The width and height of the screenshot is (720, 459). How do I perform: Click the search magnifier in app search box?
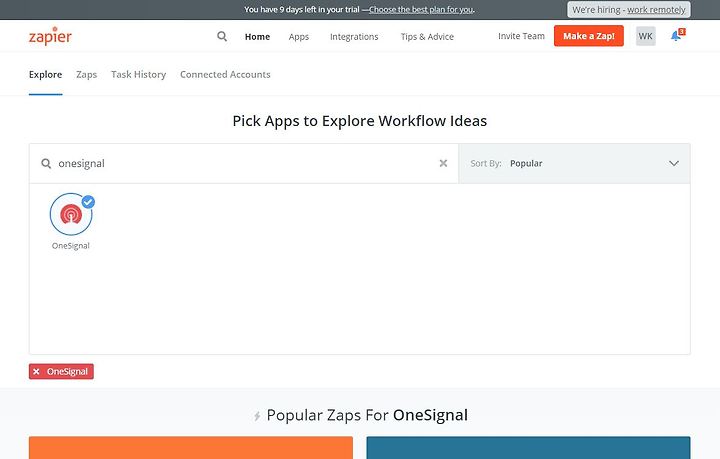pyautogui.click(x=46, y=163)
